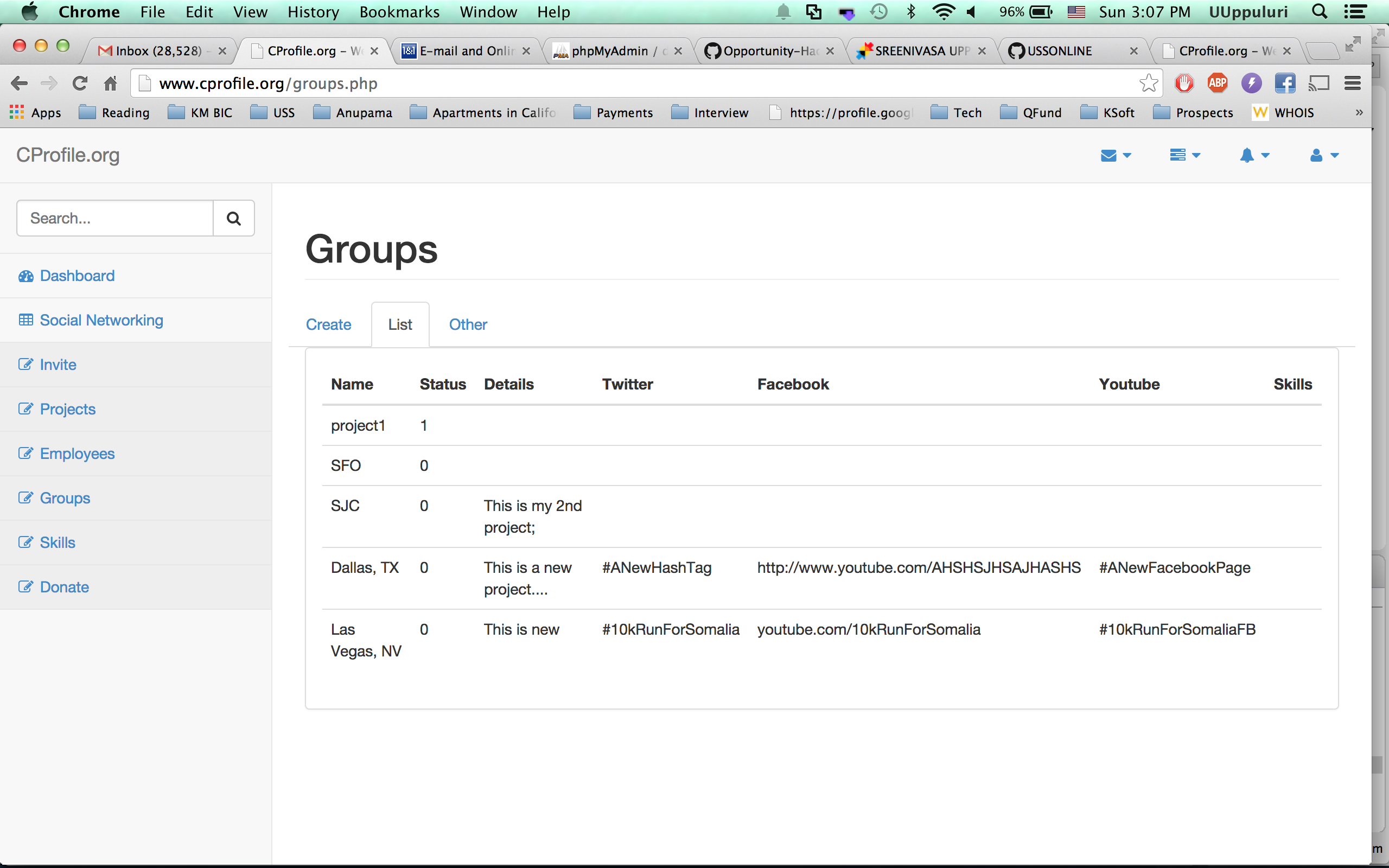Open the bell alerts dropdown
1389x868 pixels.
tap(1254, 156)
